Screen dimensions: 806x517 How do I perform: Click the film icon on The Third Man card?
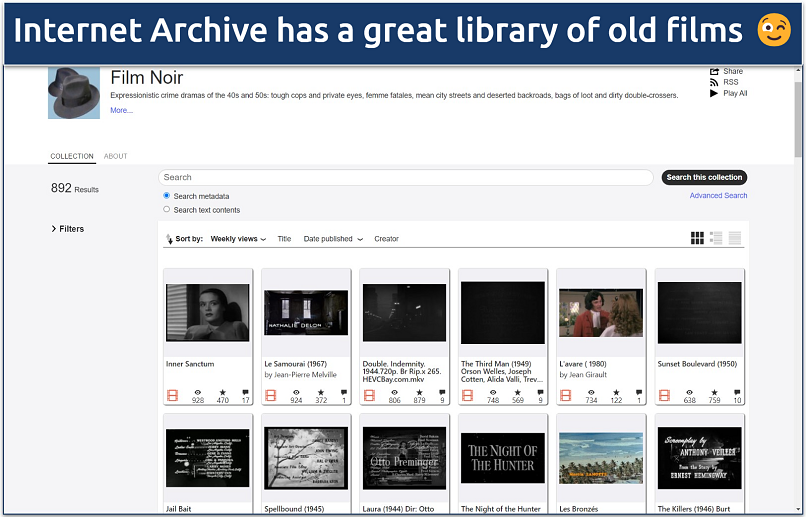[x=467, y=396]
